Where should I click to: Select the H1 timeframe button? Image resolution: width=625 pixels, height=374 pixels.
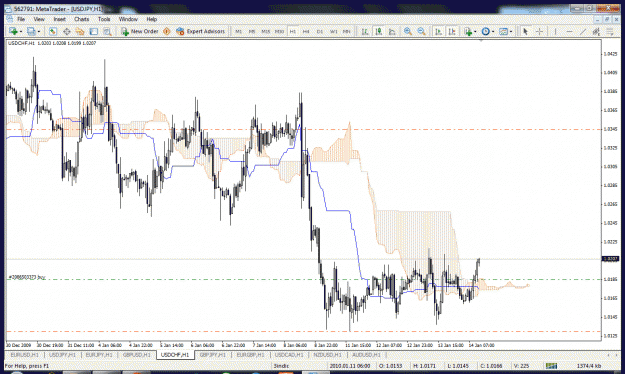293,31
